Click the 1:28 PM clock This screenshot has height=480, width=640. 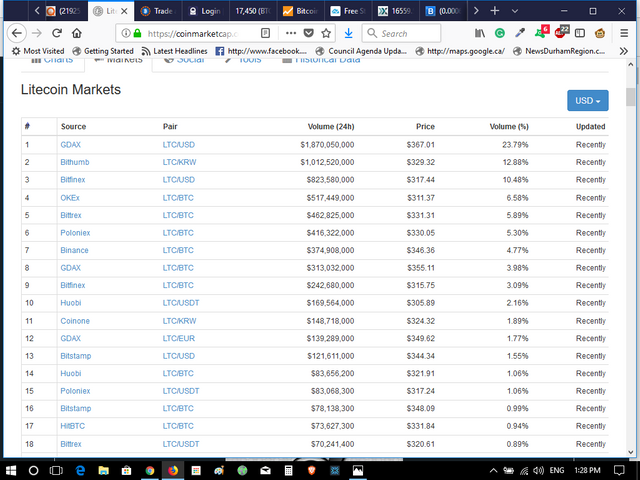pos(587,471)
